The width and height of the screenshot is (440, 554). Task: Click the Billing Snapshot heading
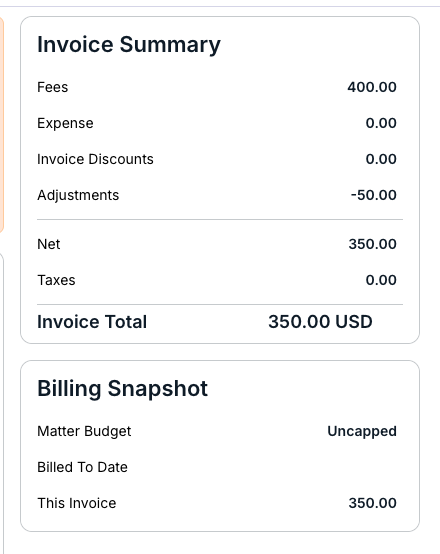click(122, 389)
